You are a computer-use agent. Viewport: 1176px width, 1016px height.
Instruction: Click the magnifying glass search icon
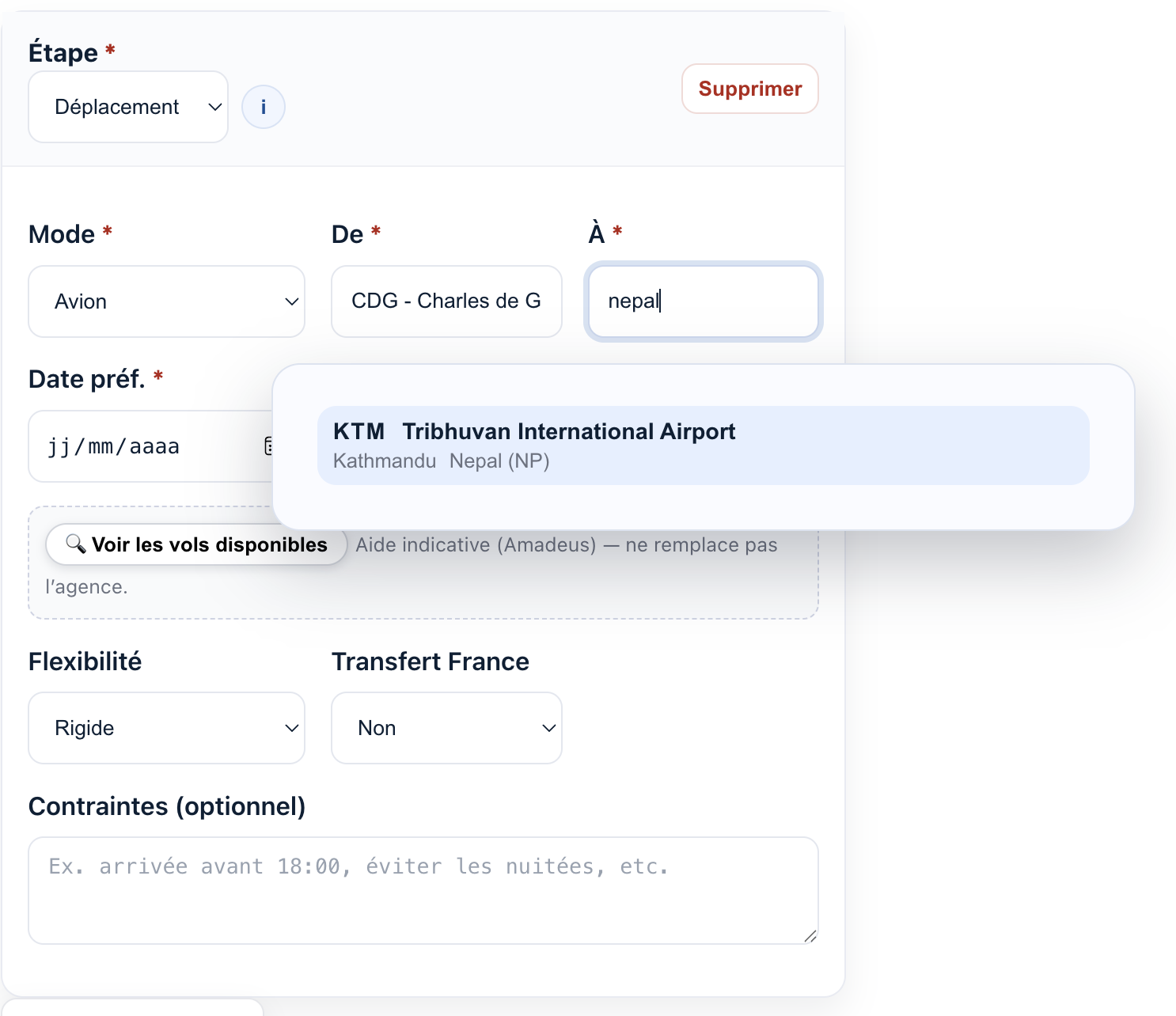pyautogui.click(x=75, y=544)
